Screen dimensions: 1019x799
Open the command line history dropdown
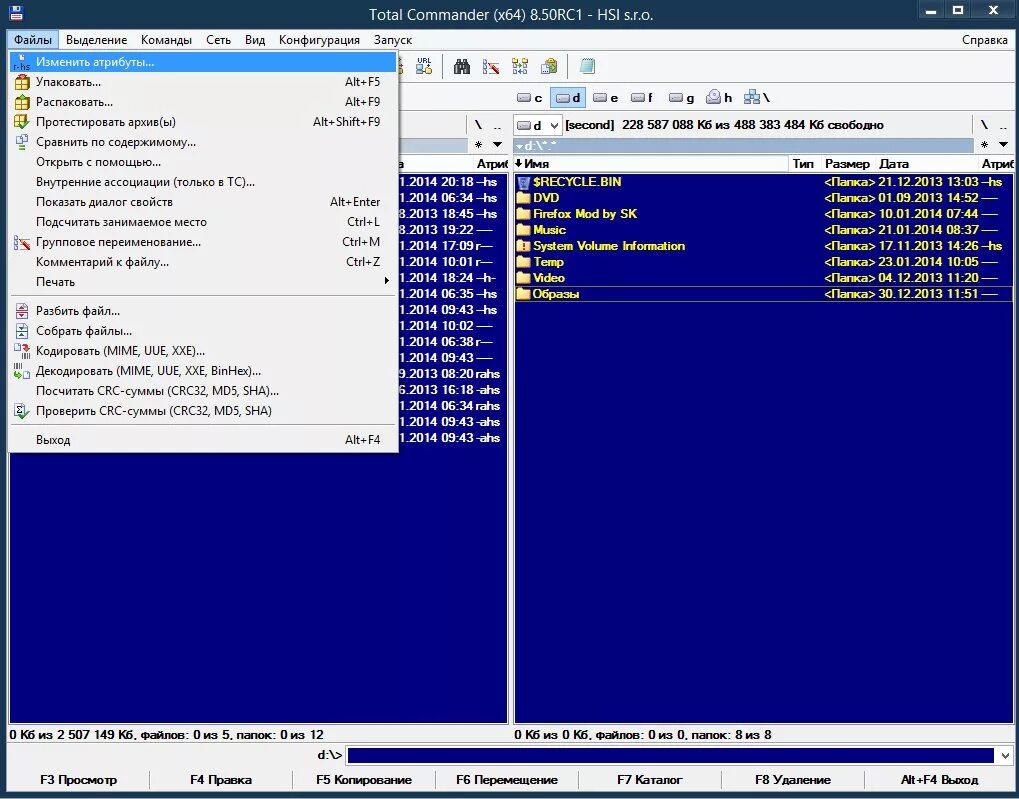[1005, 755]
